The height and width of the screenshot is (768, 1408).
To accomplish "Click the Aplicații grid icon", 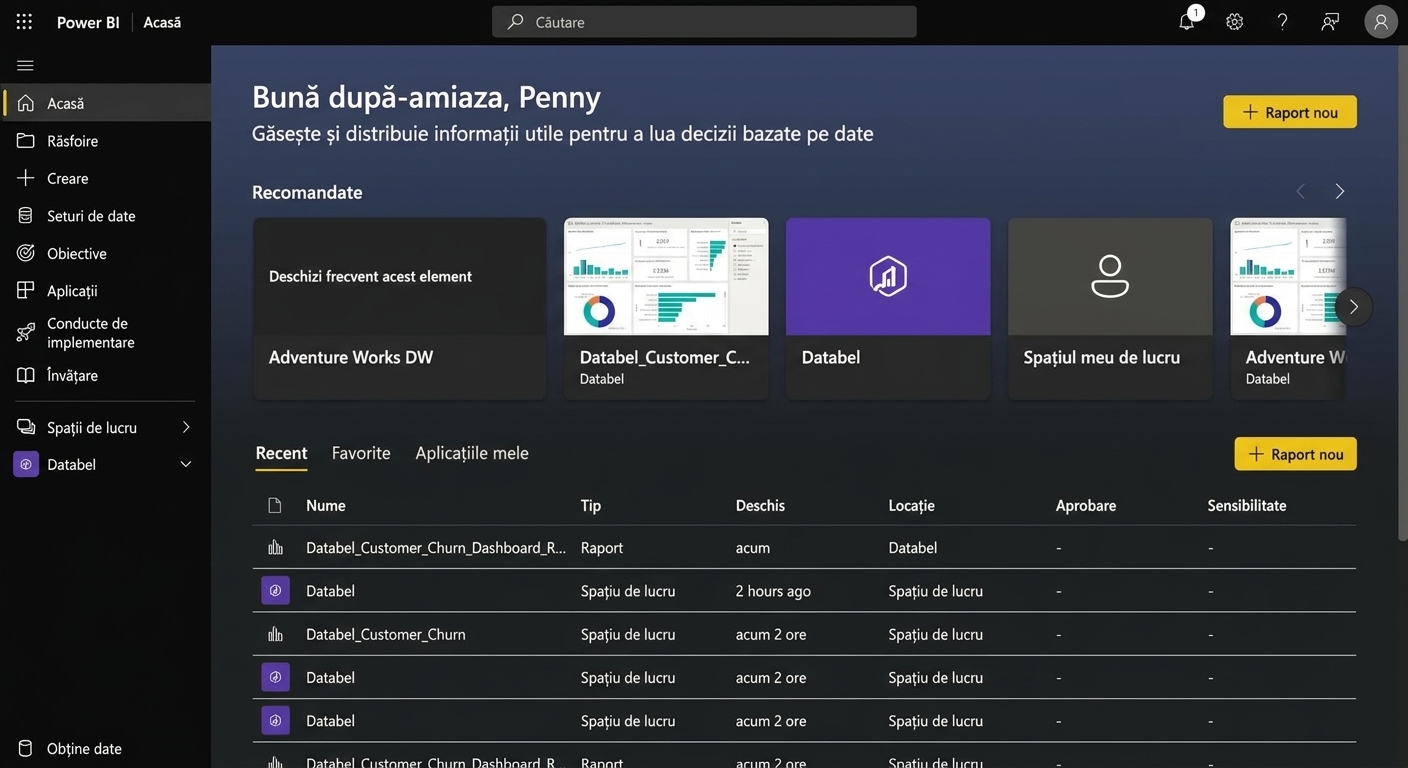I will (x=26, y=290).
